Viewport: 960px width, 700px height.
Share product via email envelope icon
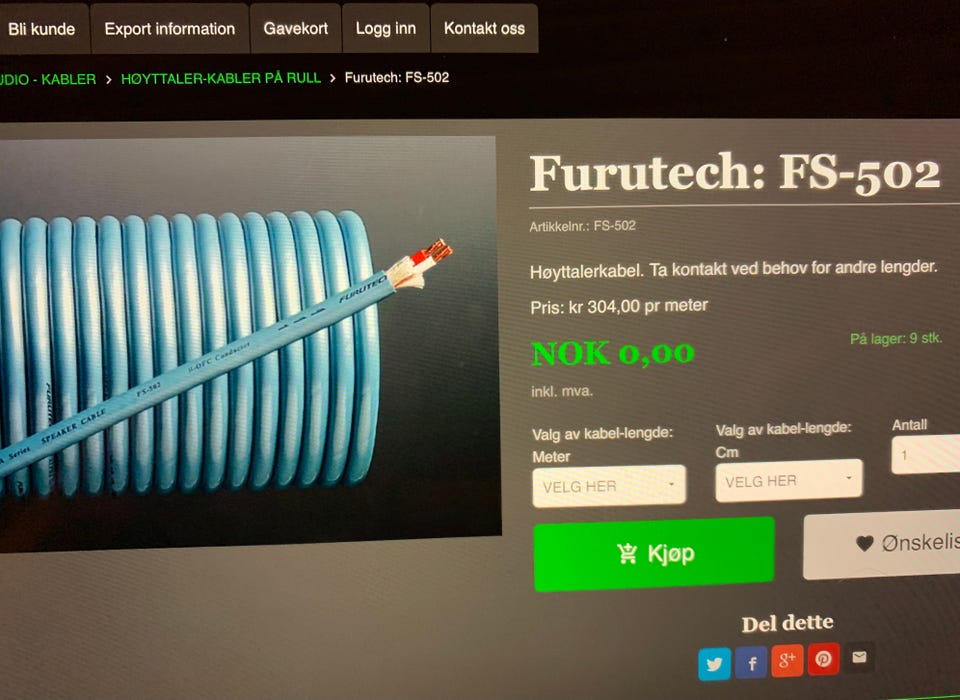click(x=859, y=657)
